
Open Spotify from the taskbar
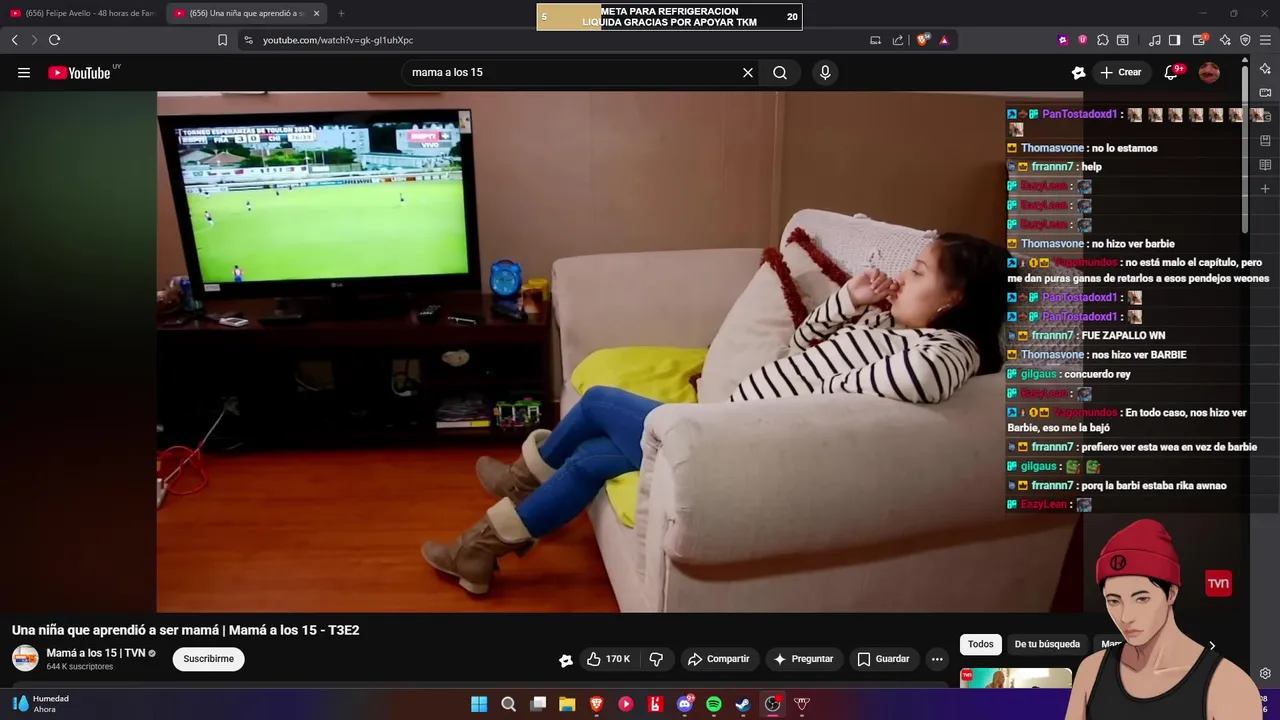pos(714,704)
